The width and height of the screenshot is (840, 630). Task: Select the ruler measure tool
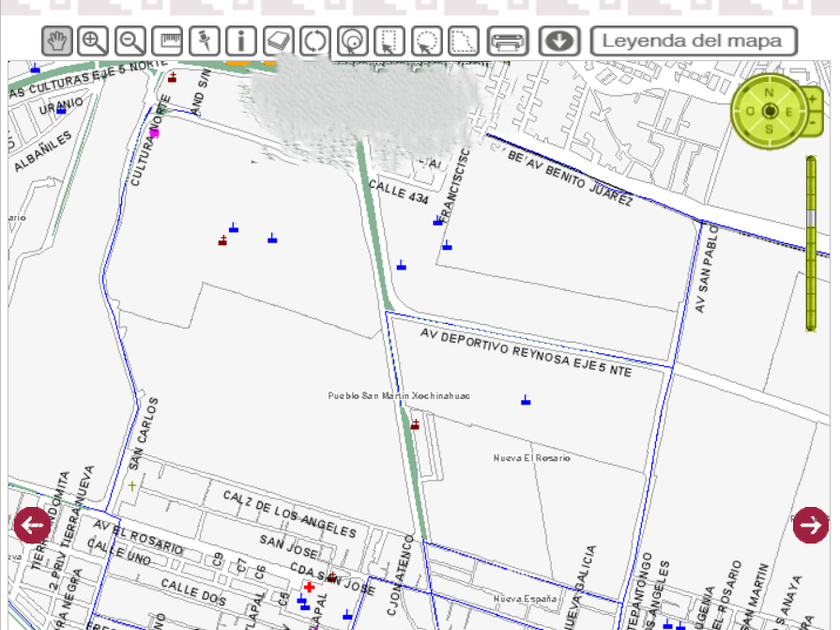point(167,41)
